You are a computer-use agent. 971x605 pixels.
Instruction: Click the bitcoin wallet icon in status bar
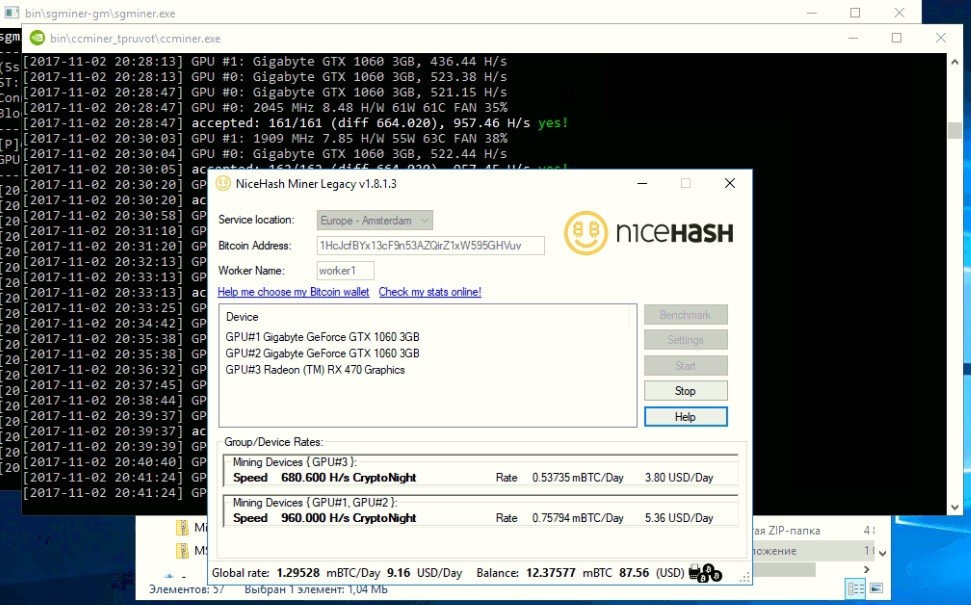705,573
